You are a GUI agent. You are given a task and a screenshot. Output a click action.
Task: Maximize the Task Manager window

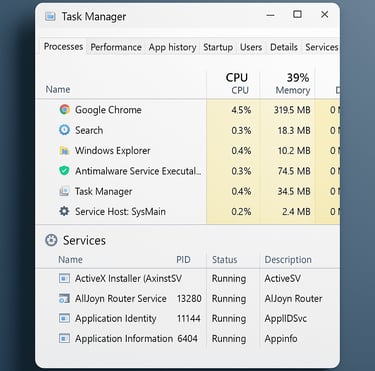[297, 14]
